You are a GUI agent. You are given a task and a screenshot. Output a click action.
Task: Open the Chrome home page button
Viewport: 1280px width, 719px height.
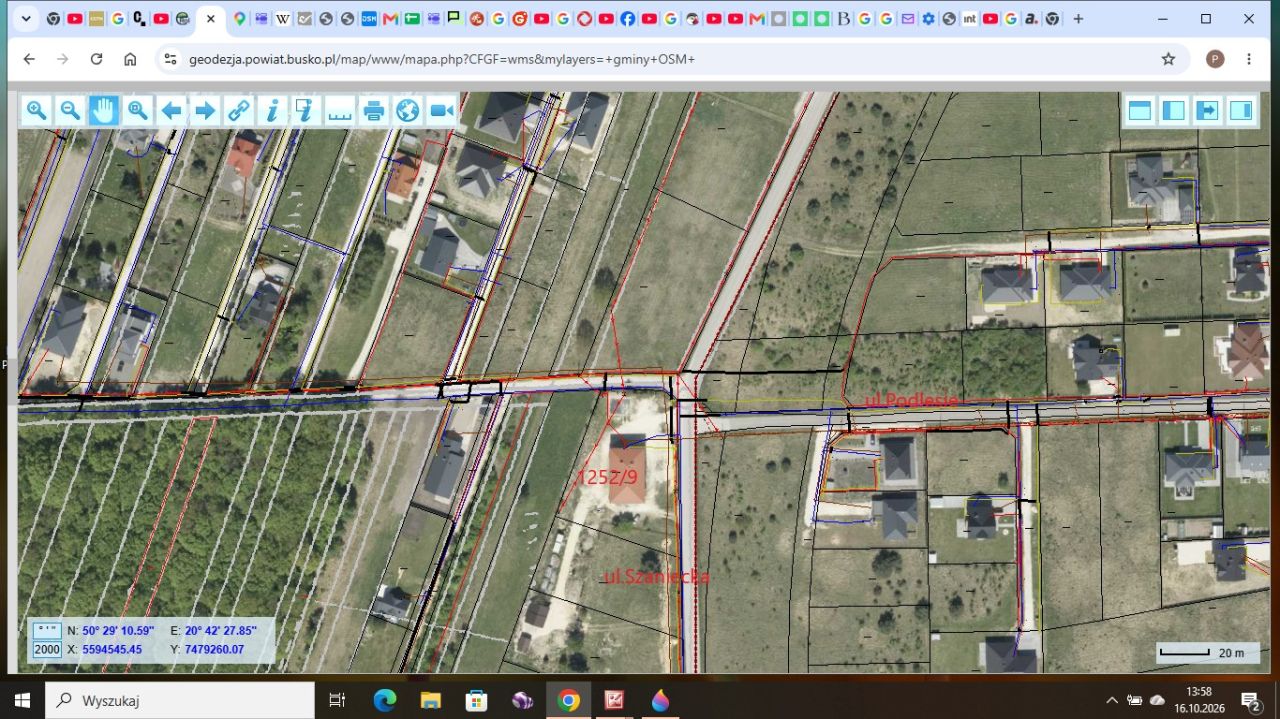(130, 59)
